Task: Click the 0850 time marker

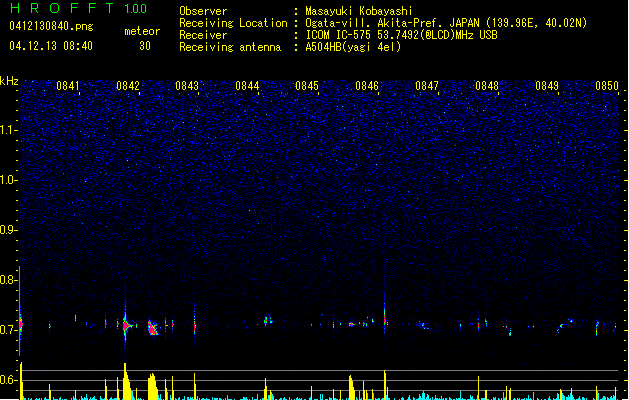Action: pos(607,86)
